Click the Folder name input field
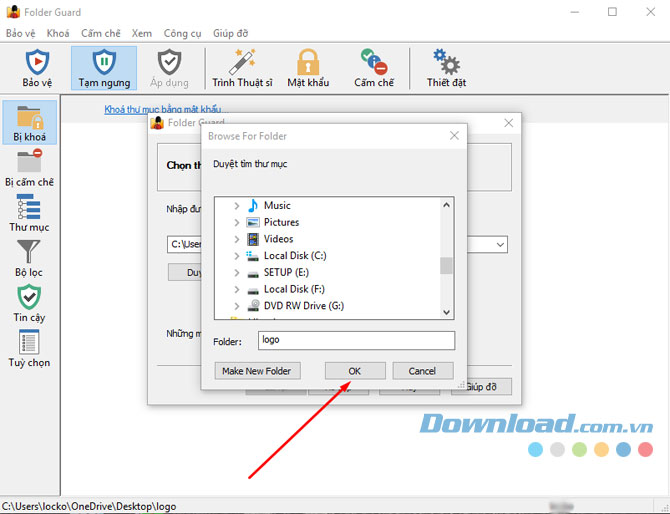This screenshot has width=670, height=514. (x=356, y=341)
